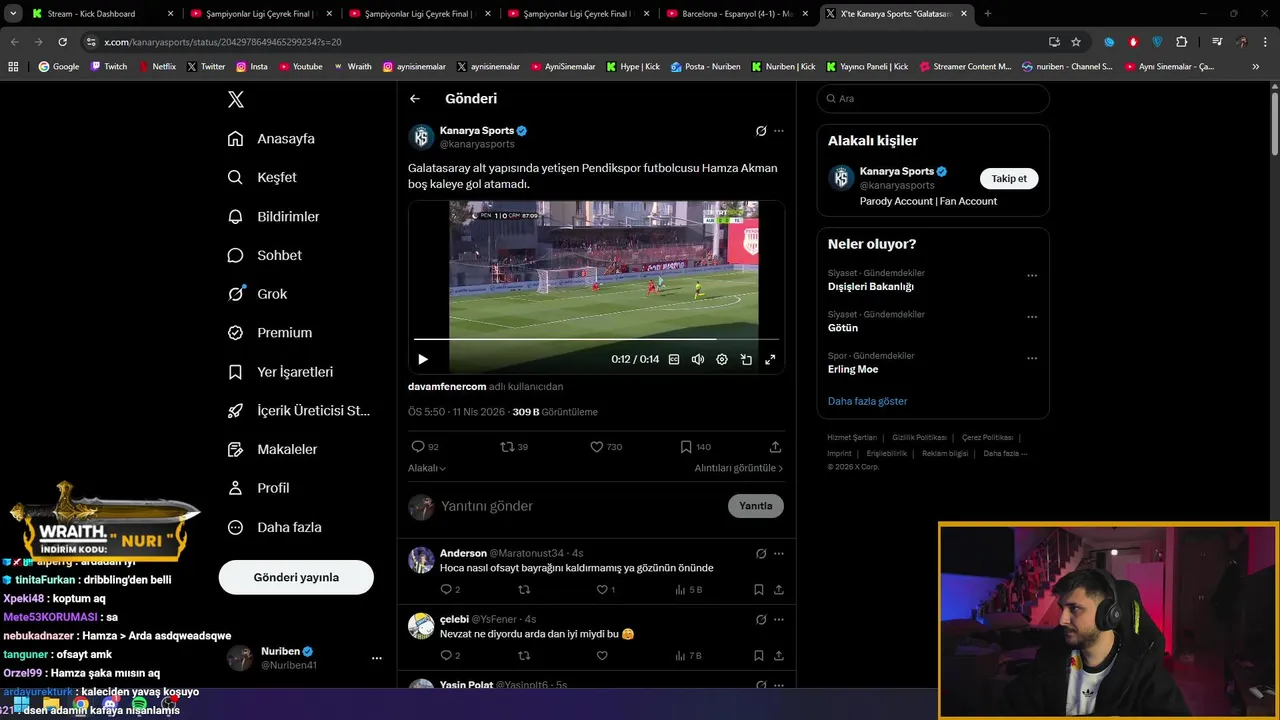Click Daha fazla göster under trends
1280x720 pixels.
click(x=867, y=401)
